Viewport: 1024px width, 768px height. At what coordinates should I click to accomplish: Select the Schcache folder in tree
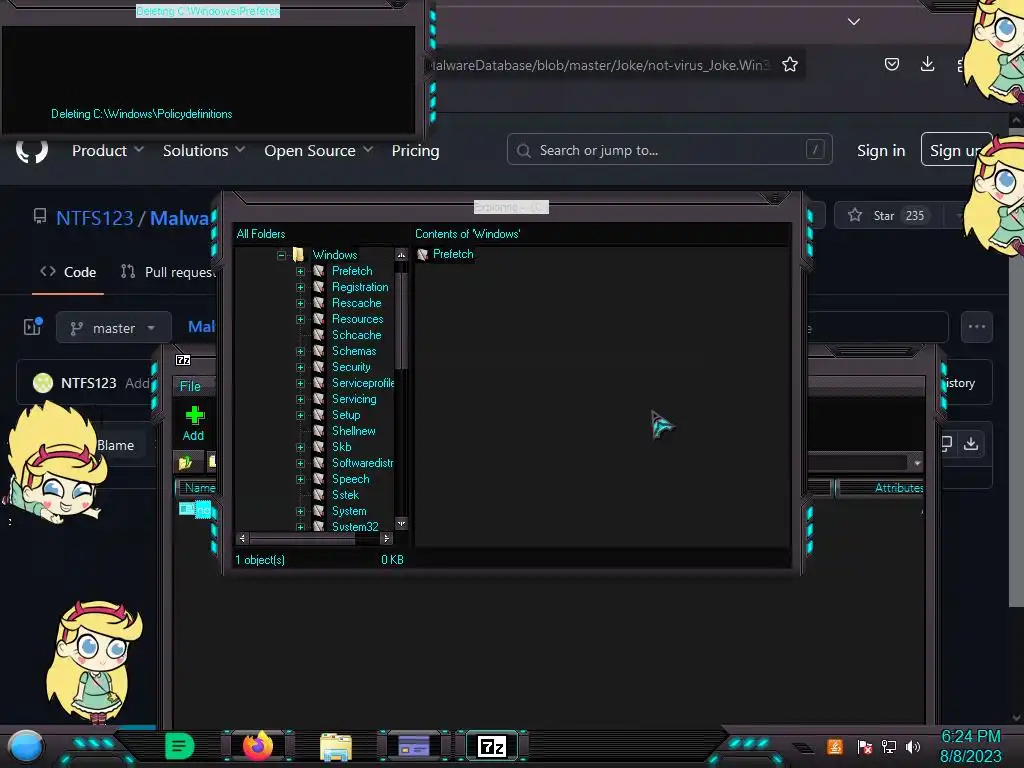[x=357, y=335]
